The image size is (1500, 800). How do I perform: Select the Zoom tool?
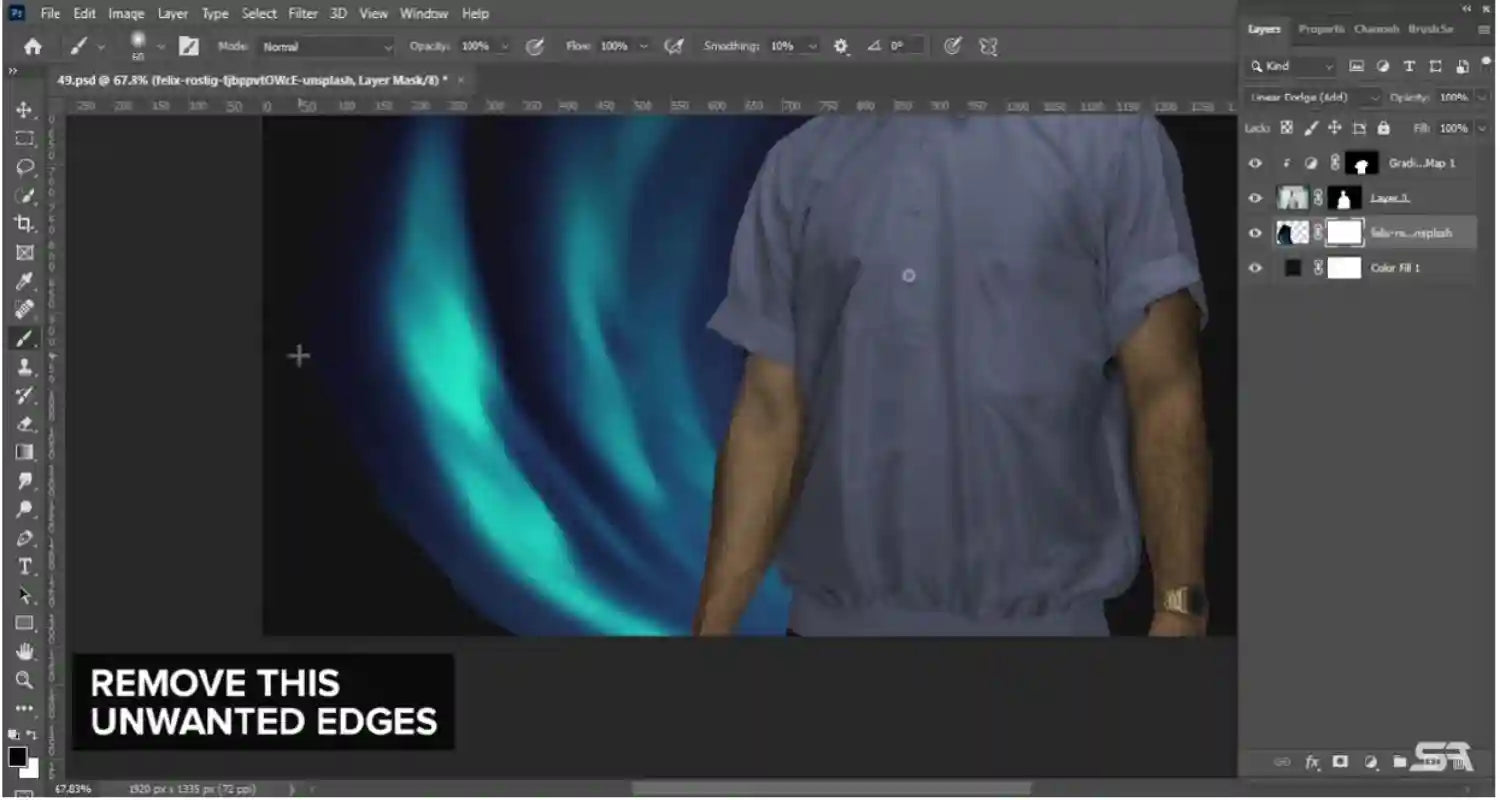click(x=25, y=680)
